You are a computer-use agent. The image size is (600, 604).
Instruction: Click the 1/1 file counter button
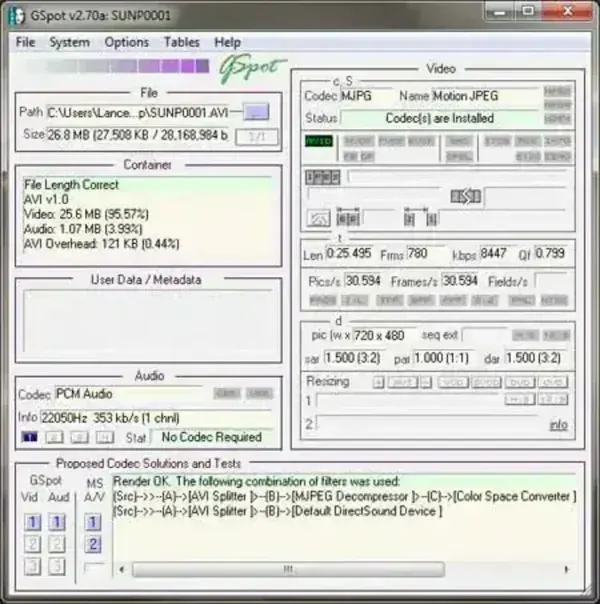pos(256,136)
